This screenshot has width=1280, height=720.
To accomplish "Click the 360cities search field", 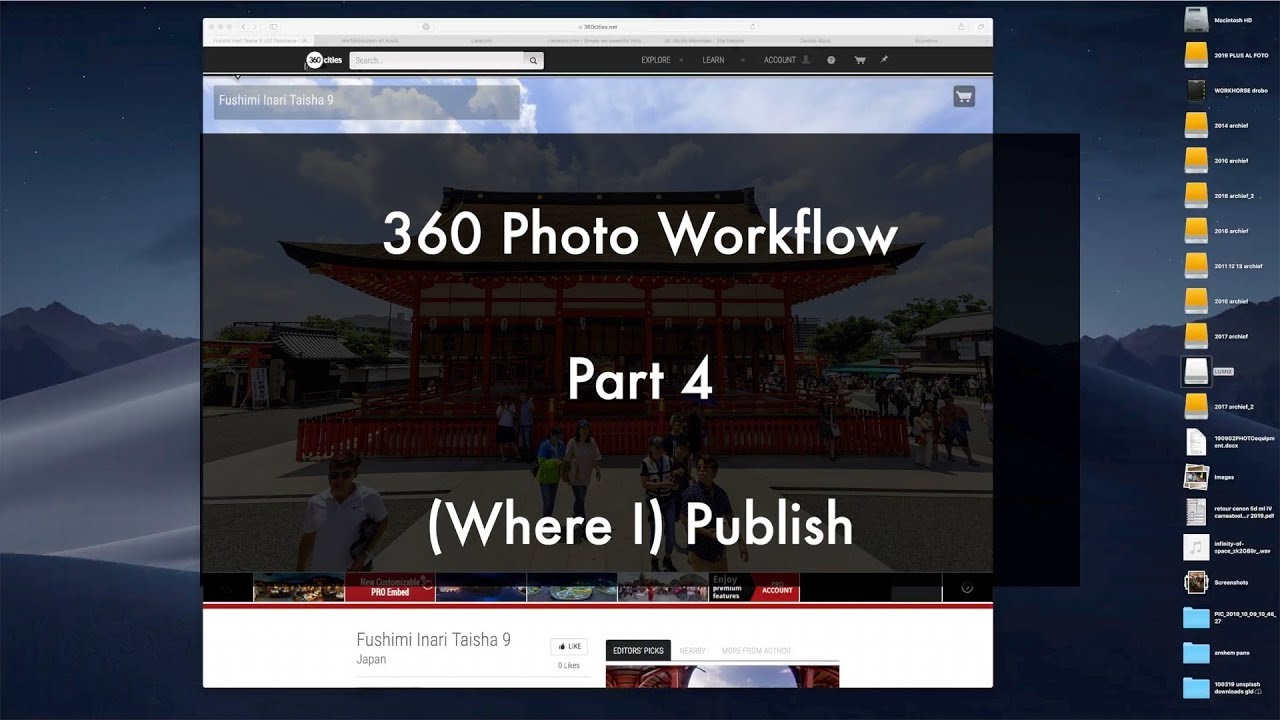I will click(x=437, y=61).
